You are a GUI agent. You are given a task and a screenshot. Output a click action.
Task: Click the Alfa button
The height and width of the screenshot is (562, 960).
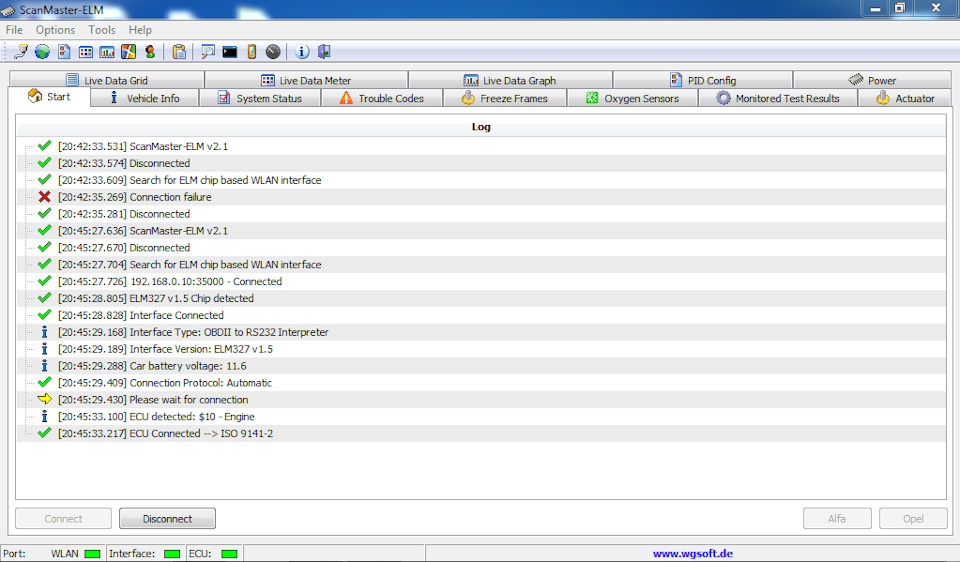coord(837,519)
